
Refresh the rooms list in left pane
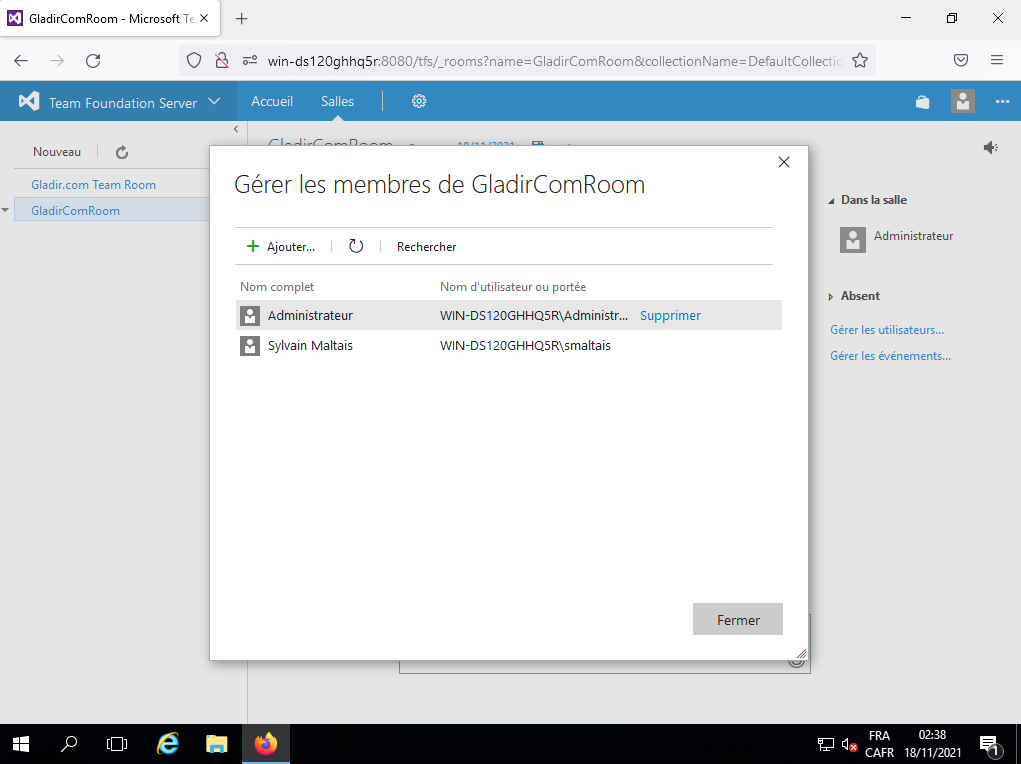point(122,152)
